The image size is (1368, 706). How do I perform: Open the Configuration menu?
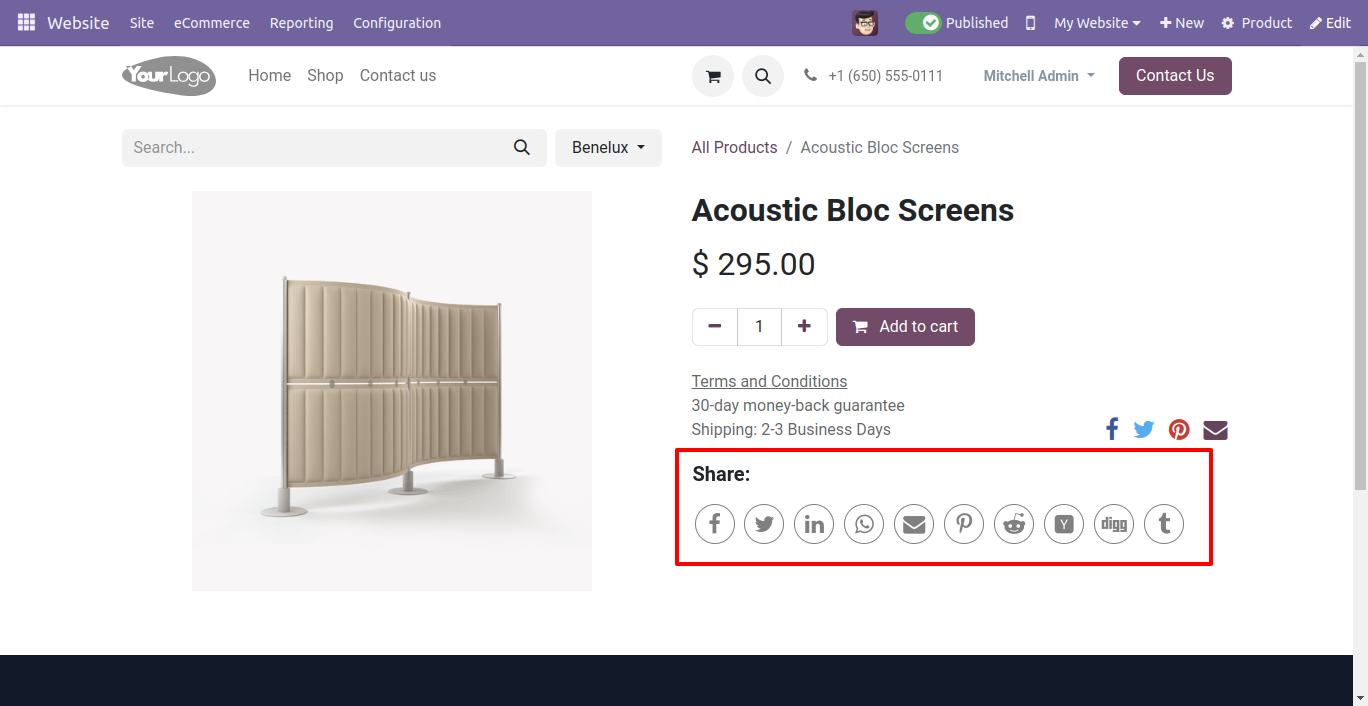pyautogui.click(x=397, y=23)
